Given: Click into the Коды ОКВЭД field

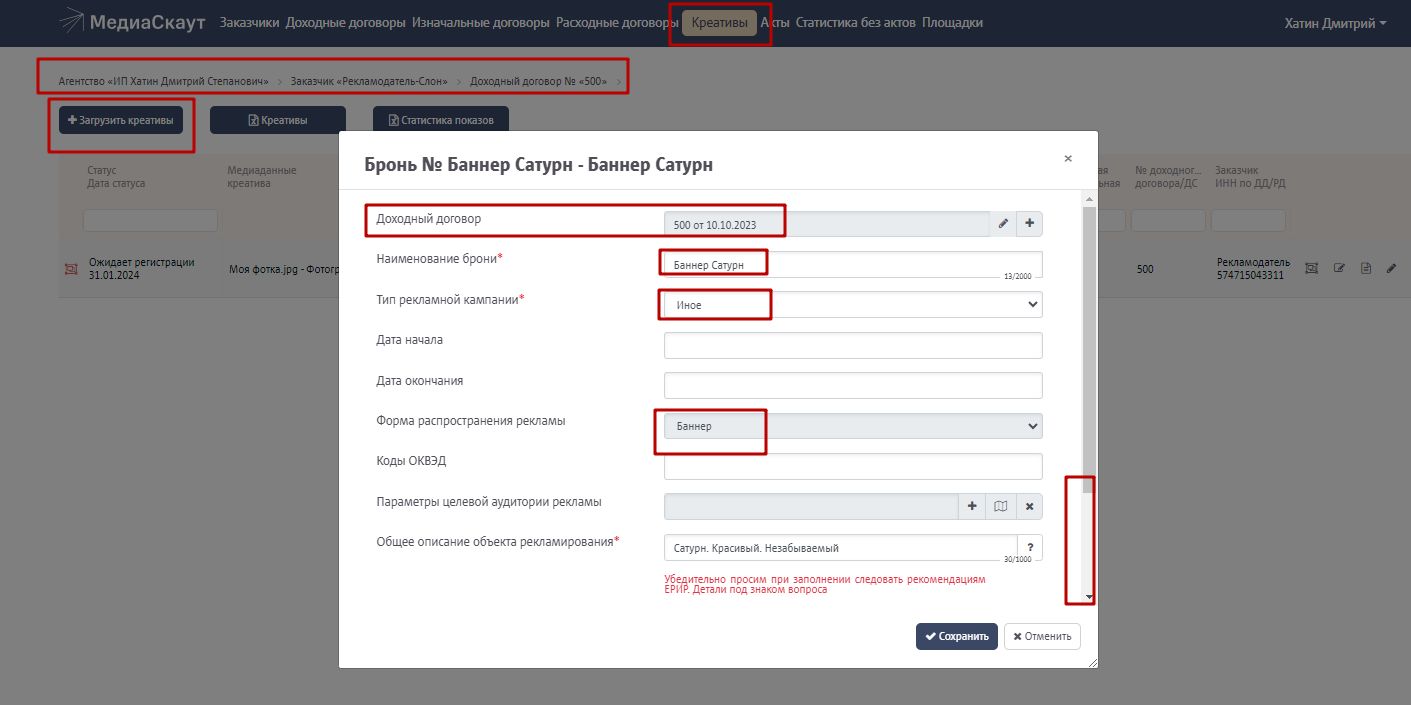Looking at the screenshot, I should (x=852, y=466).
